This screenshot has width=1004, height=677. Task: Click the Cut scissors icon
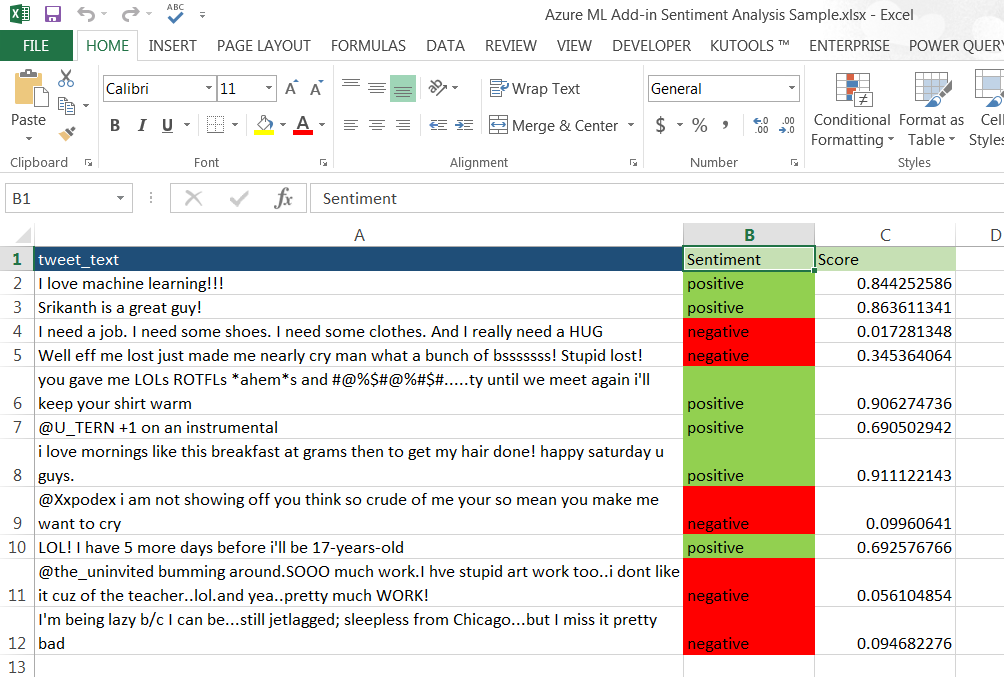click(66, 79)
